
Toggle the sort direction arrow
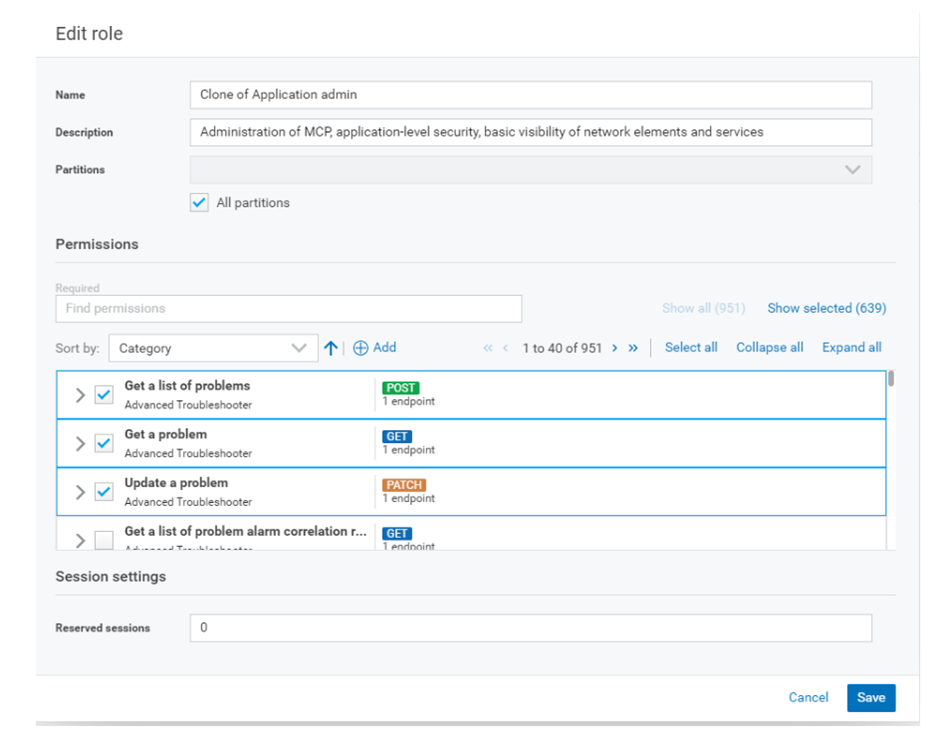pyautogui.click(x=331, y=347)
